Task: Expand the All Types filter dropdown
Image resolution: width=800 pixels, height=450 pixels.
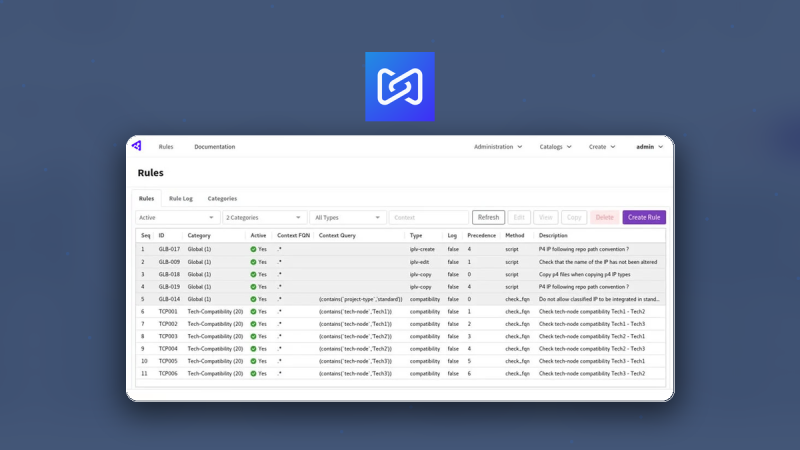Action: (347, 217)
